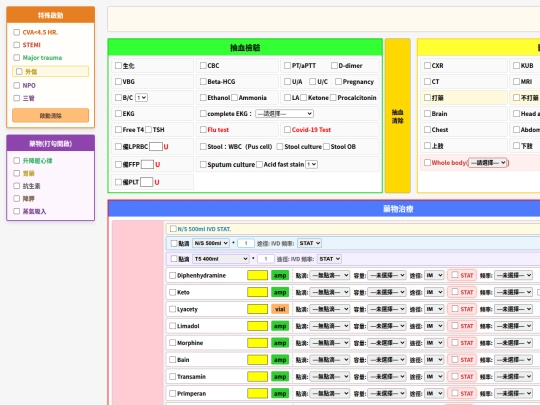Image resolution: width=540 pixels, height=405 pixels.
Task: Open the complete EKG dropdown
Action: coord(284,114)
